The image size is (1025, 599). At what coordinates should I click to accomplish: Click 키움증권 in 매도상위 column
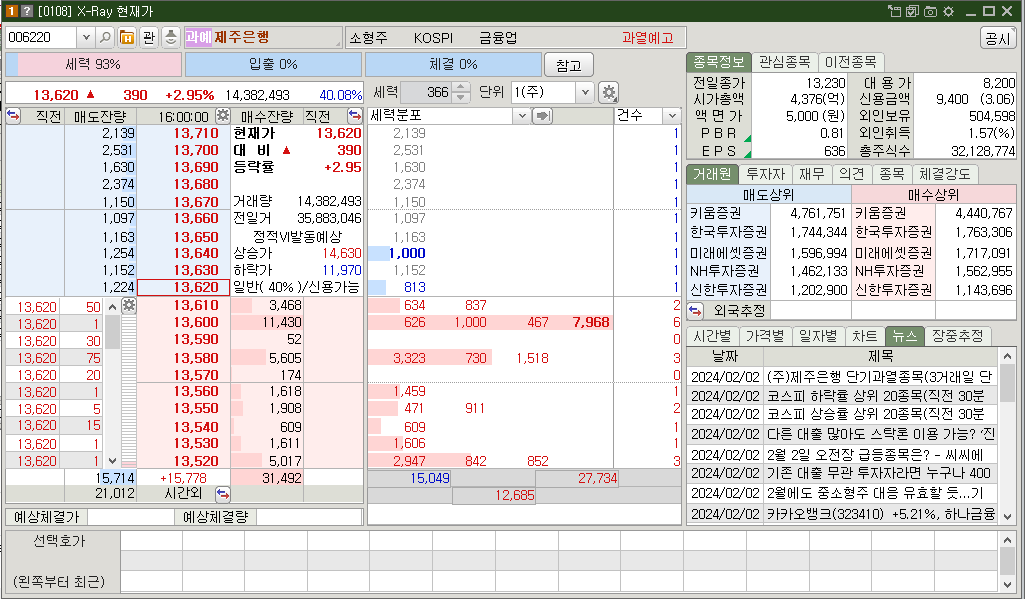pos(716,213)
